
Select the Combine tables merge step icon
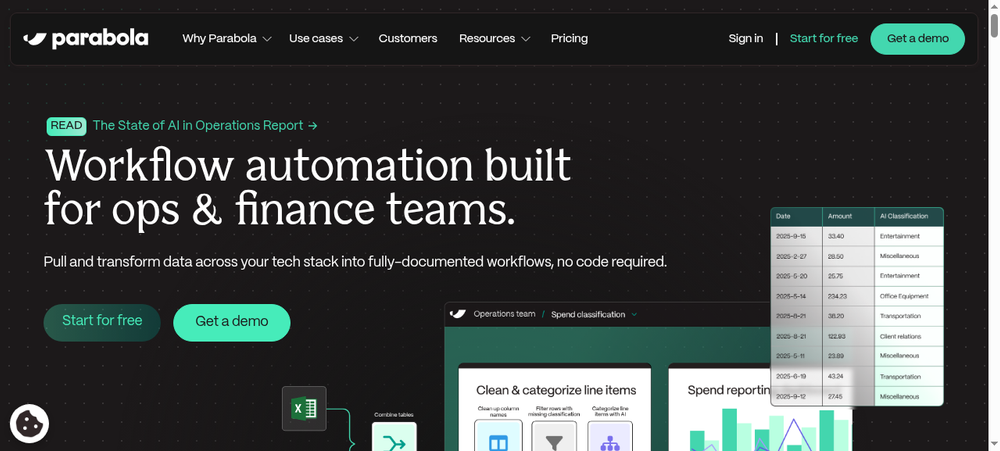[x=394, y=437]
